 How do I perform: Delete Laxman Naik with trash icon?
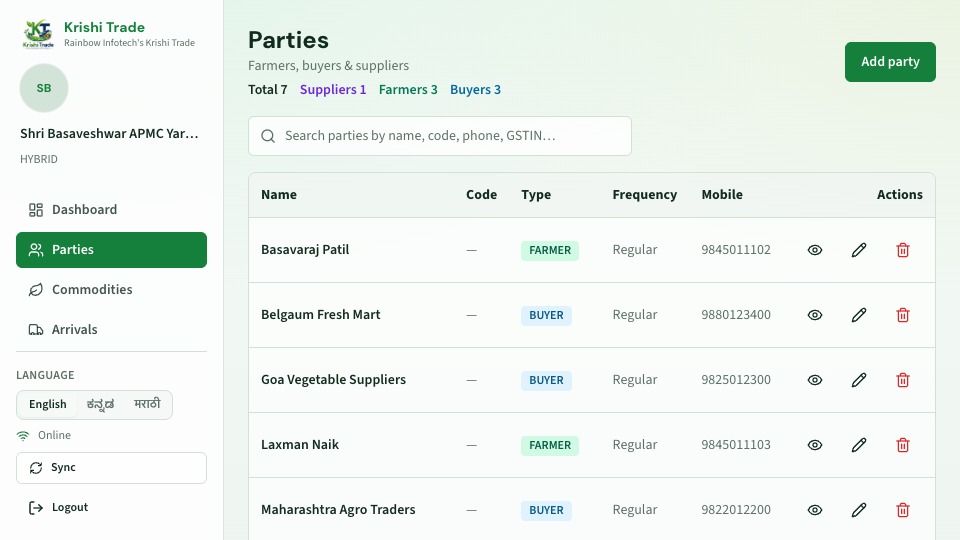point(903,444)
